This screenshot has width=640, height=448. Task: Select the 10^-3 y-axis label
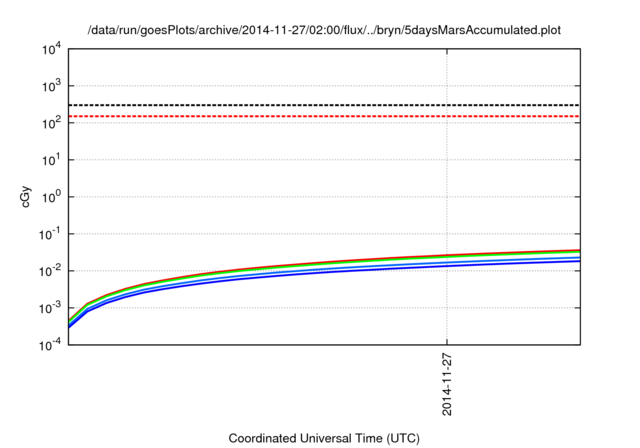pos(49,308)
